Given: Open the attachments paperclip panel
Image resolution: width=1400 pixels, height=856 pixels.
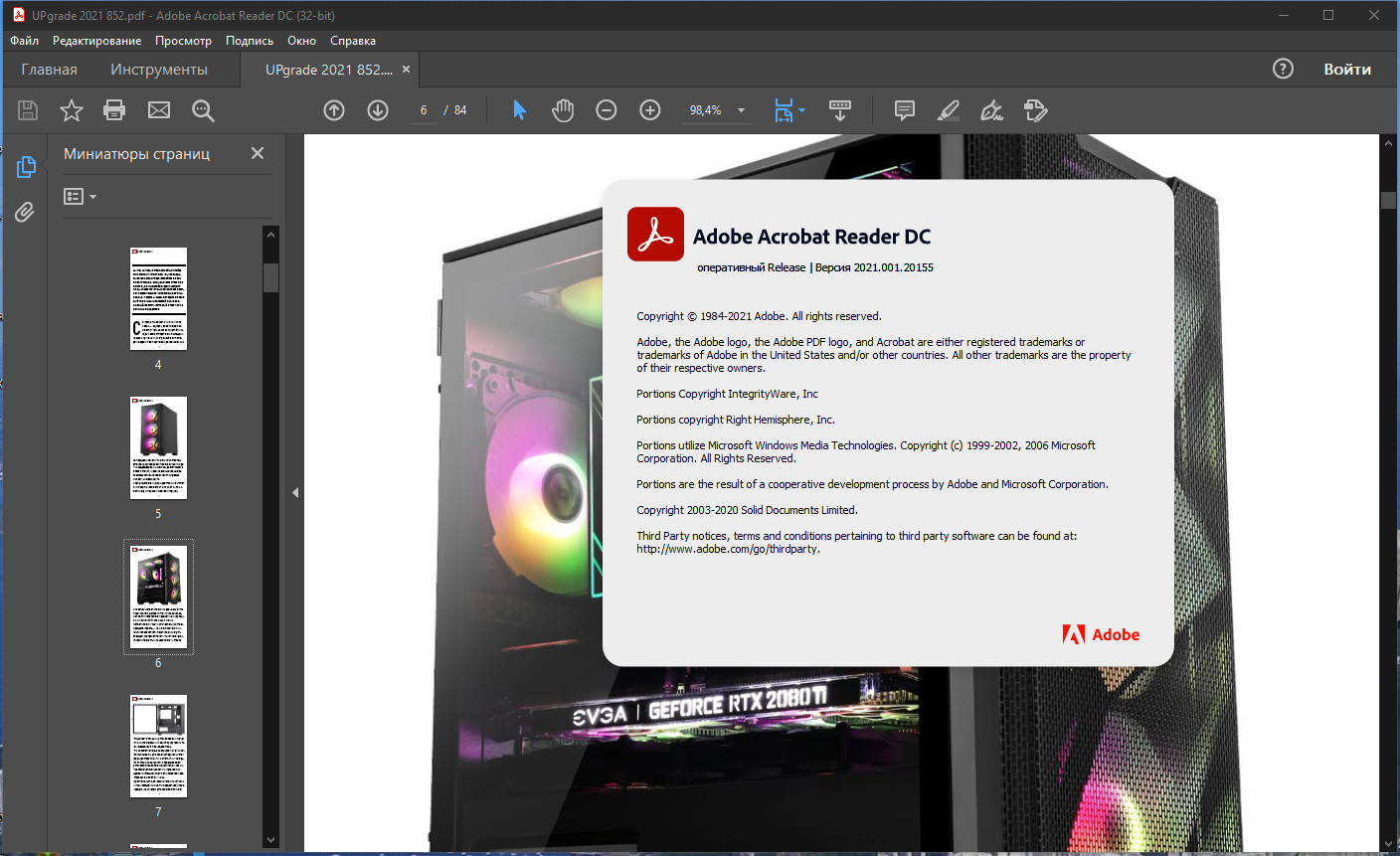Looking at the screenshot, I should coord(25,212).
